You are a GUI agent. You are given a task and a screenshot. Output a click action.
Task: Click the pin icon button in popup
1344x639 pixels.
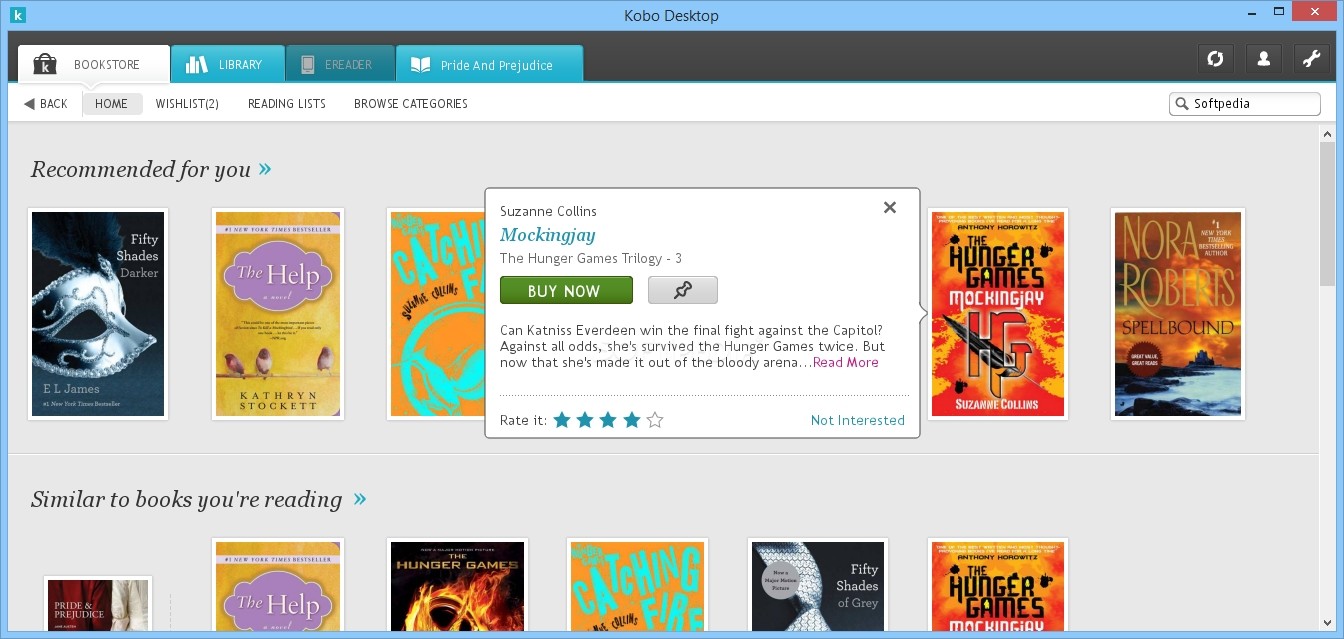pyautogui.click(x=683, y=290)
